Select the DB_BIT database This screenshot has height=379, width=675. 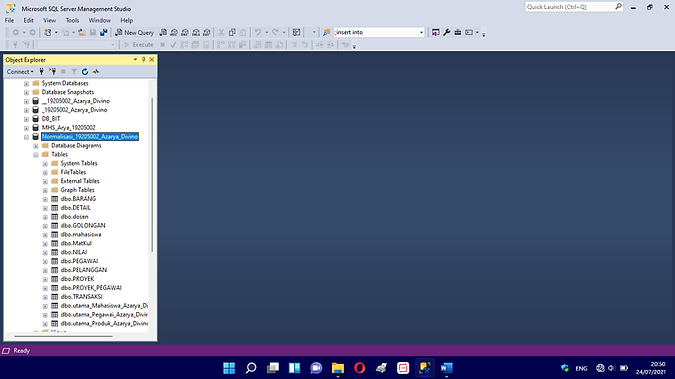[51, 119]
